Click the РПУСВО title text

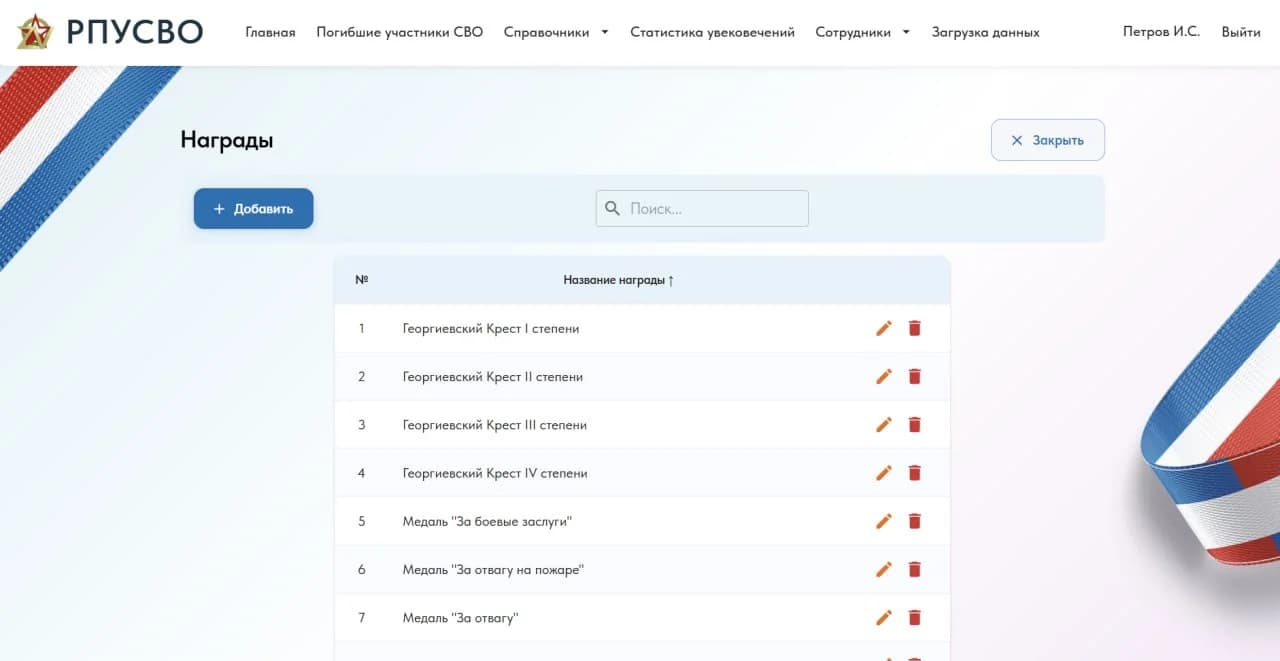point(135,32)
